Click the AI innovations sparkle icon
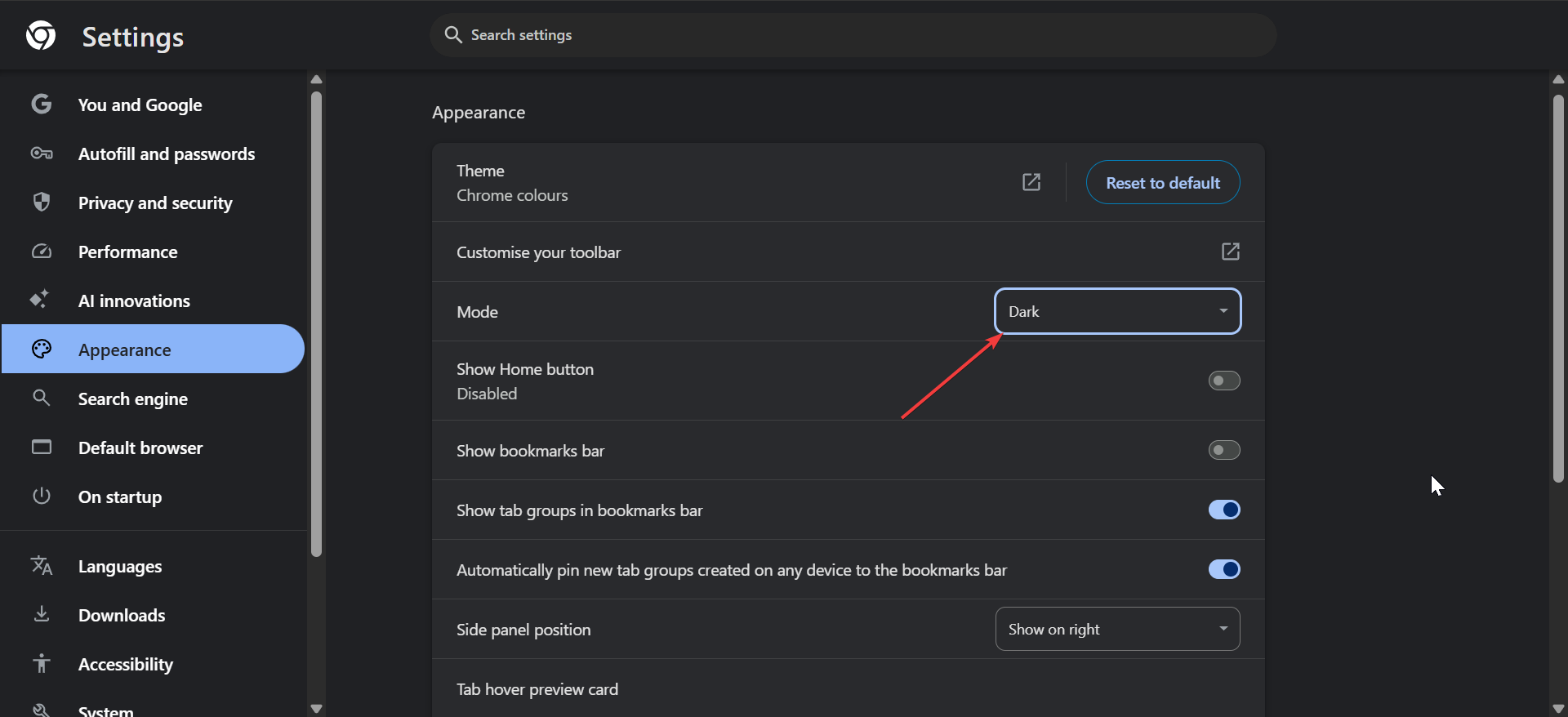This screenshot has height=717, width=1568. click(x=40, y=300)
